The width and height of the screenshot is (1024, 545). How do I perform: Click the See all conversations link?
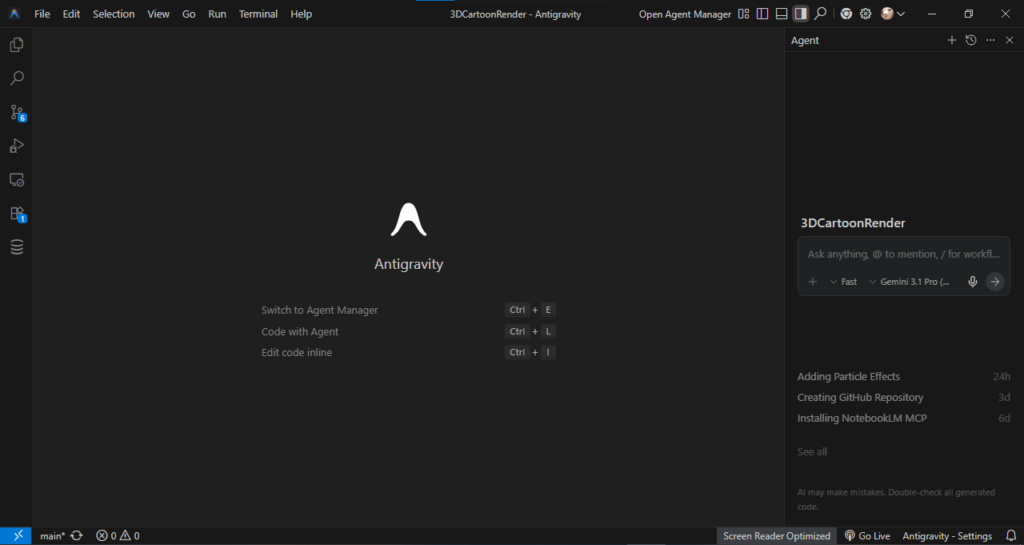tap(812, 452)
